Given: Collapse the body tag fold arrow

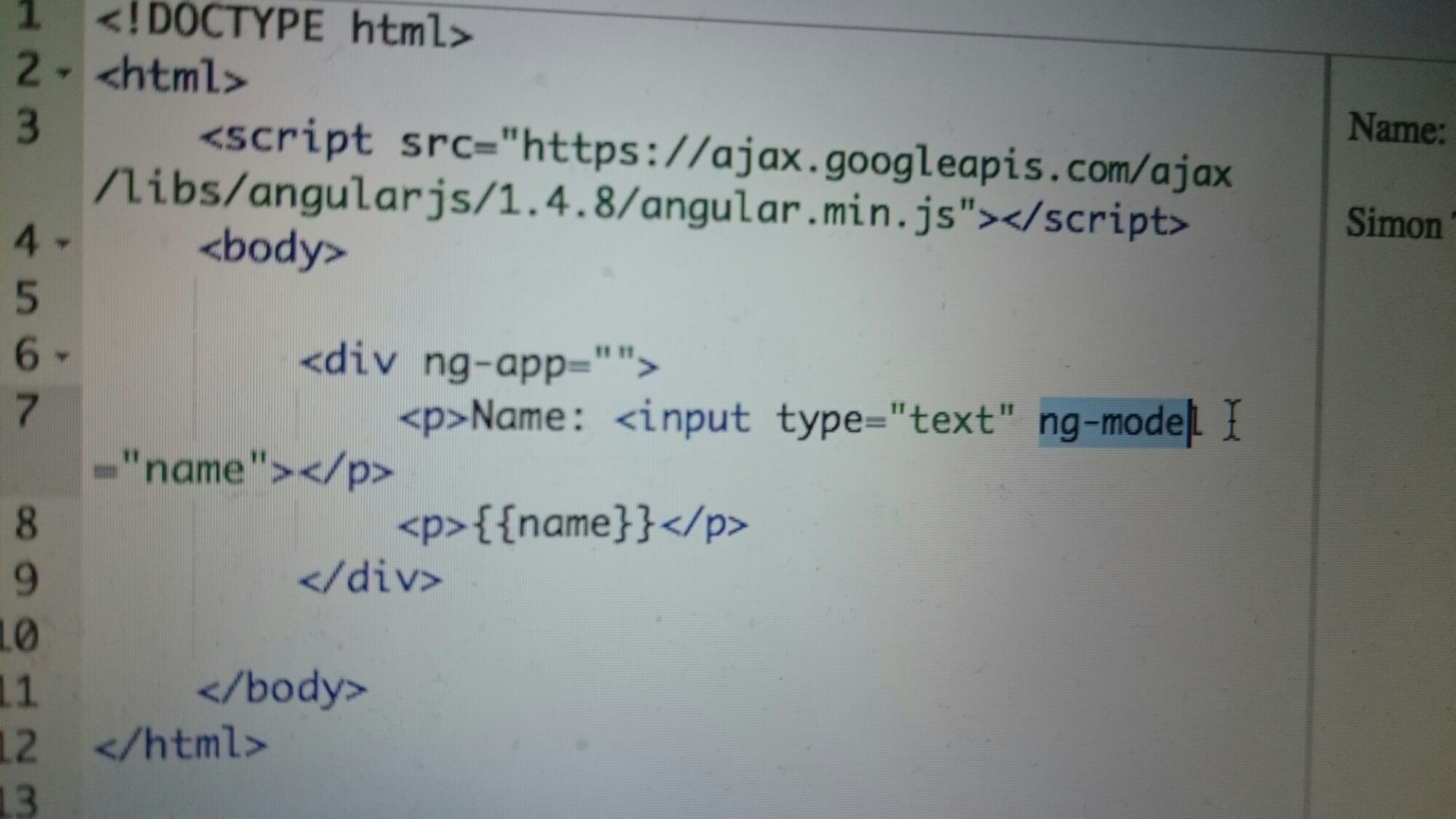Looking at the screenshot, I should coord(63,242).
